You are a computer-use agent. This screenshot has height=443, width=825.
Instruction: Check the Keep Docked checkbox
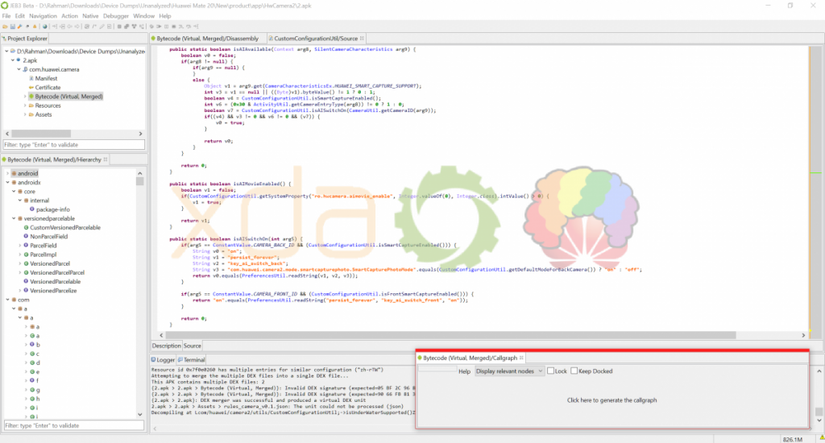click(574, 371)
